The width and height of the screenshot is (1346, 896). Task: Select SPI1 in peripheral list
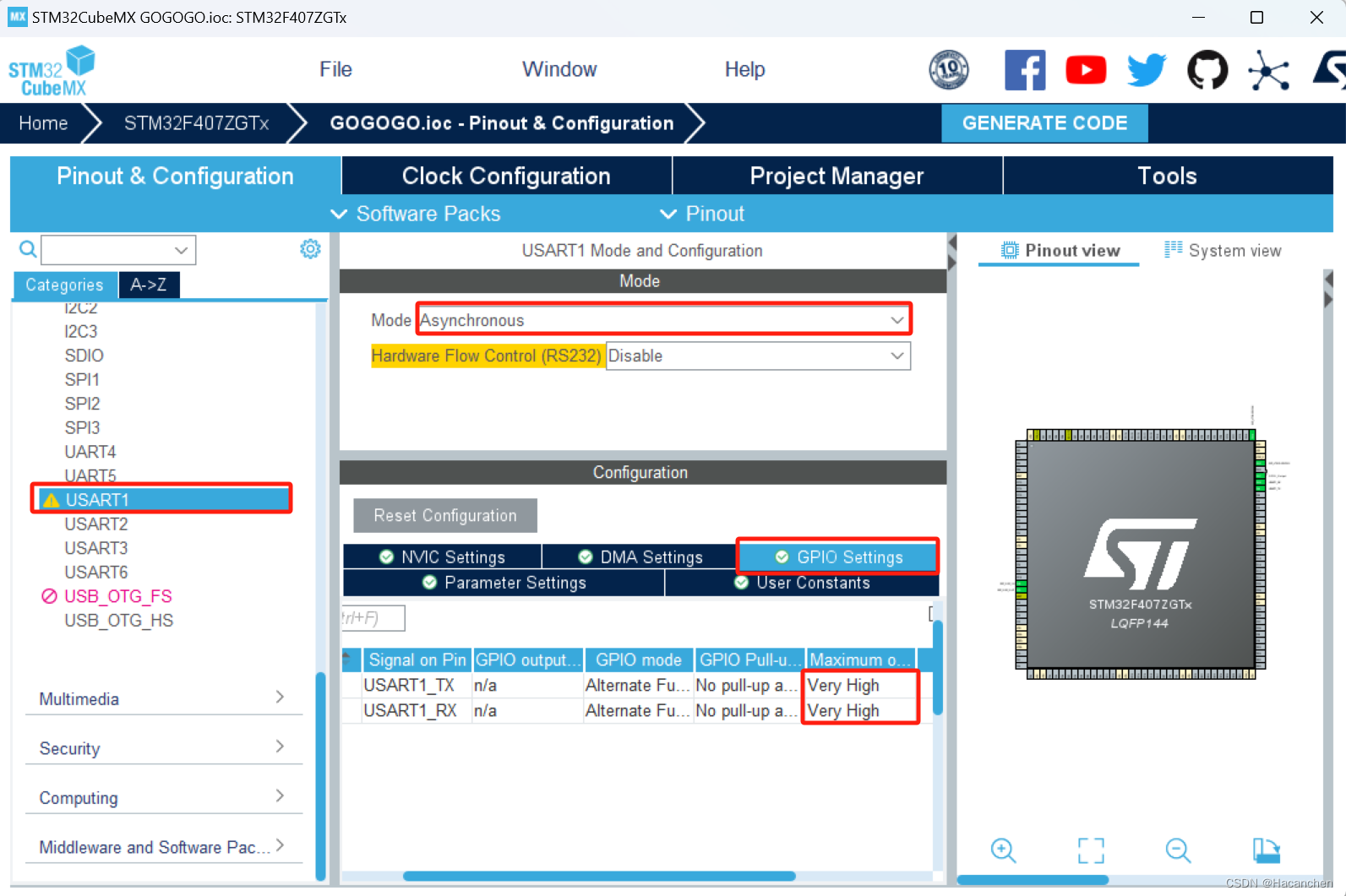82,380
